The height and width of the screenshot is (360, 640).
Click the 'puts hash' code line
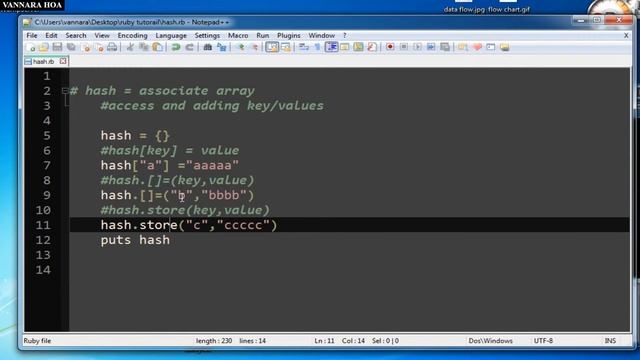coord(135,240)
